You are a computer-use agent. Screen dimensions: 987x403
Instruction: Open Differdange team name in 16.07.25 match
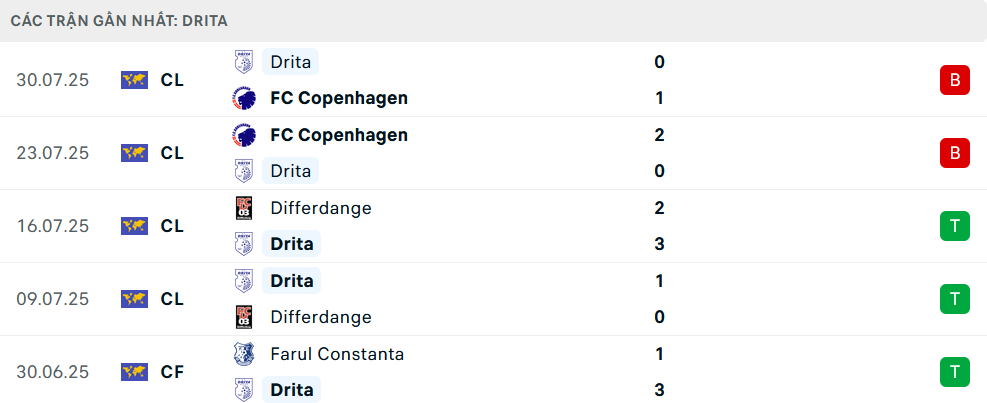(x=321, y=208)
